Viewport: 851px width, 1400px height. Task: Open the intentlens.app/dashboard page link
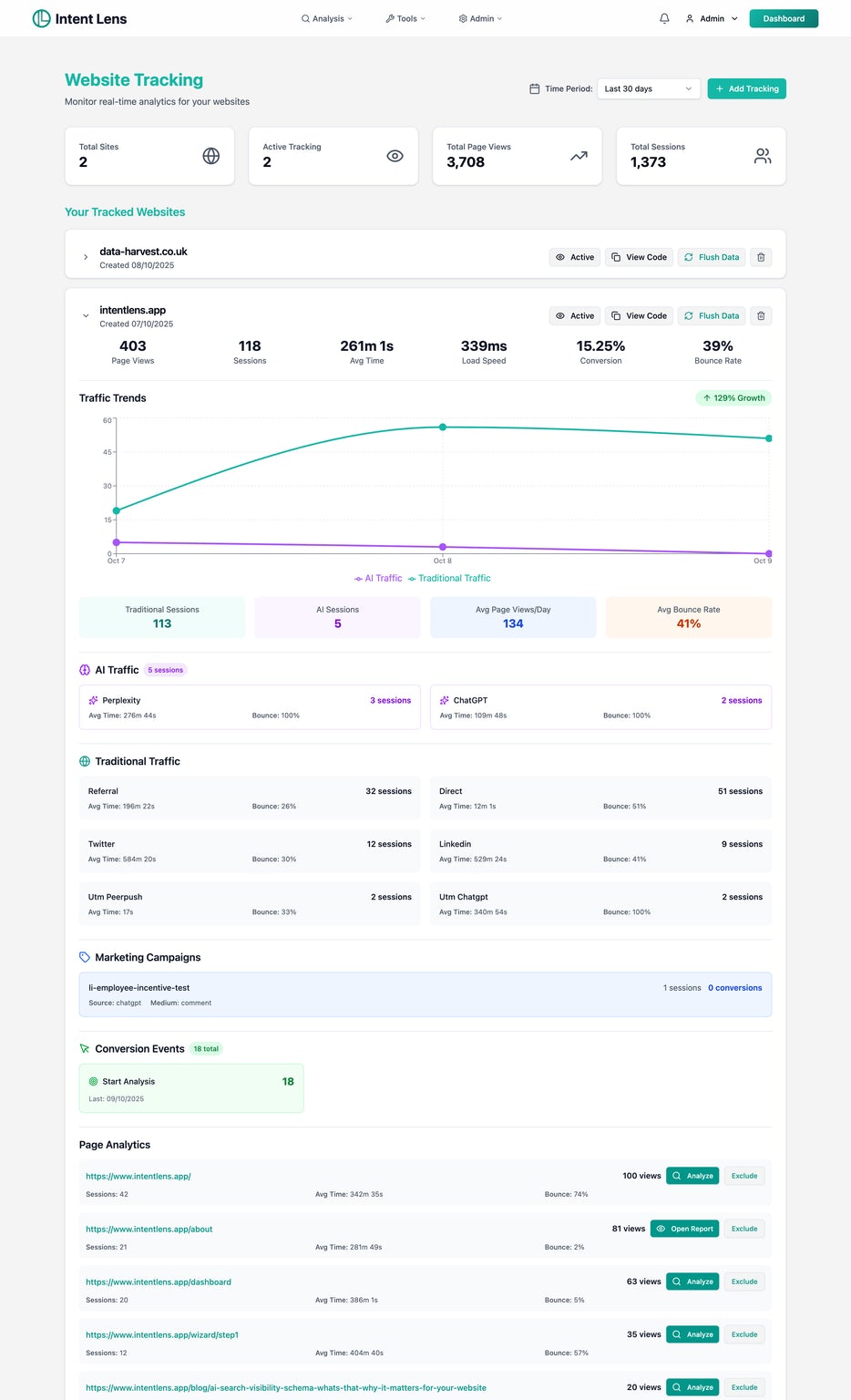coord(159,1282)
